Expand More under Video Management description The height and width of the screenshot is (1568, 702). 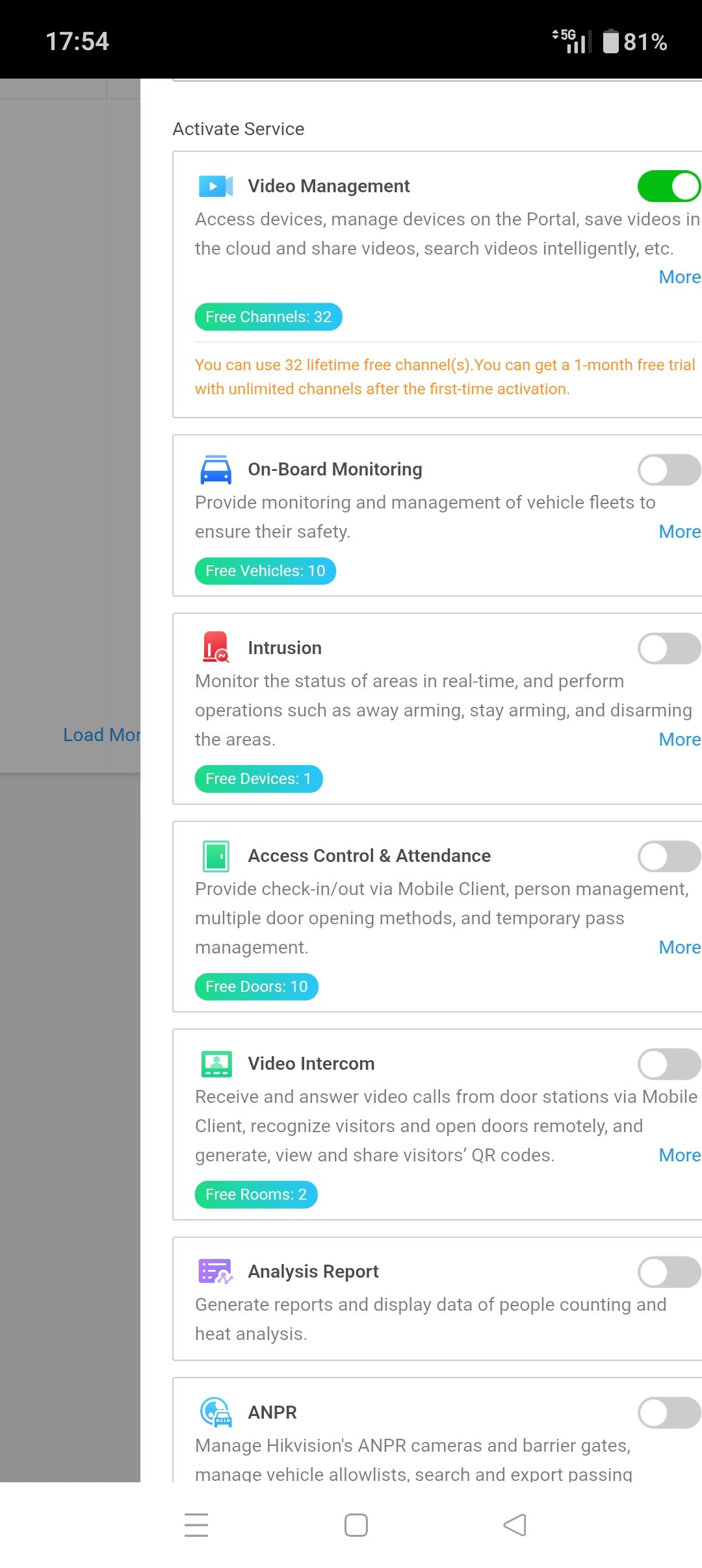click(680, 277)
